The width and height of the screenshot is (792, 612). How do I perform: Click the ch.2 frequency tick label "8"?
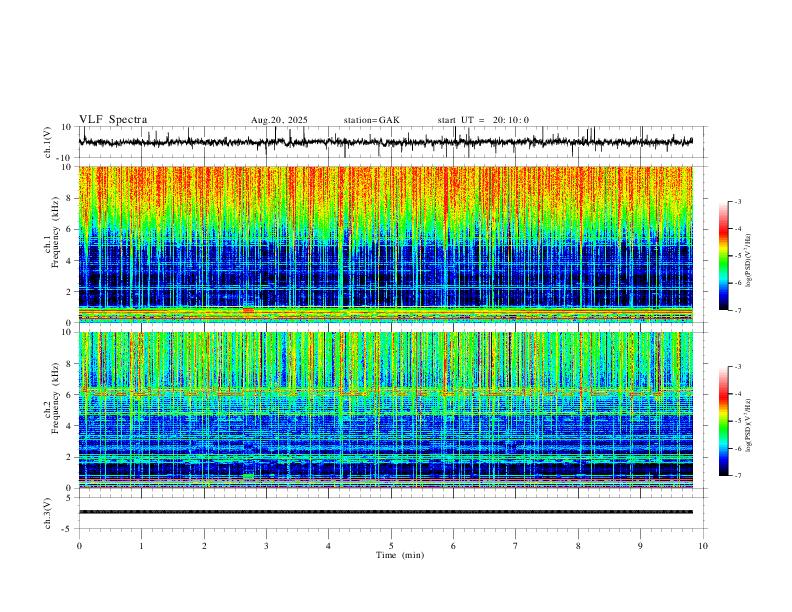coord(69,364)
